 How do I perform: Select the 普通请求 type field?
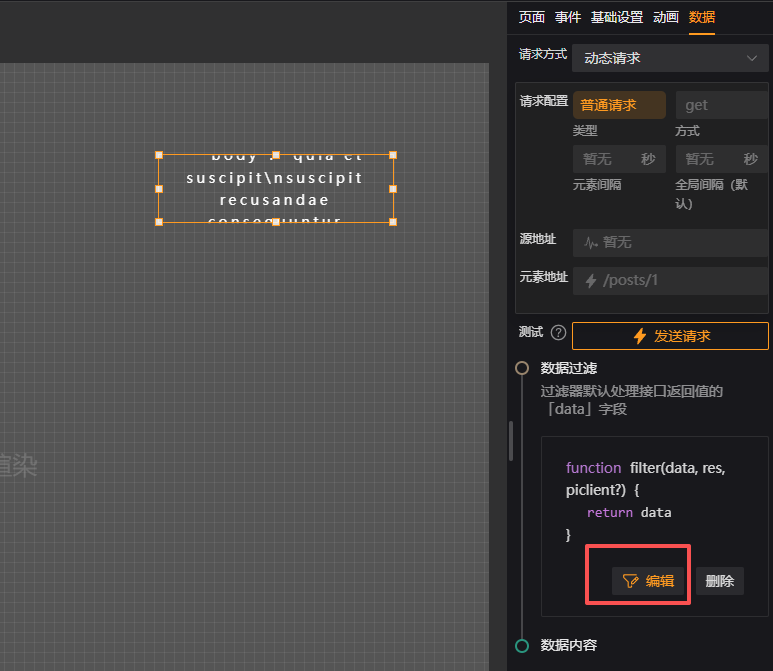point(619,105)
